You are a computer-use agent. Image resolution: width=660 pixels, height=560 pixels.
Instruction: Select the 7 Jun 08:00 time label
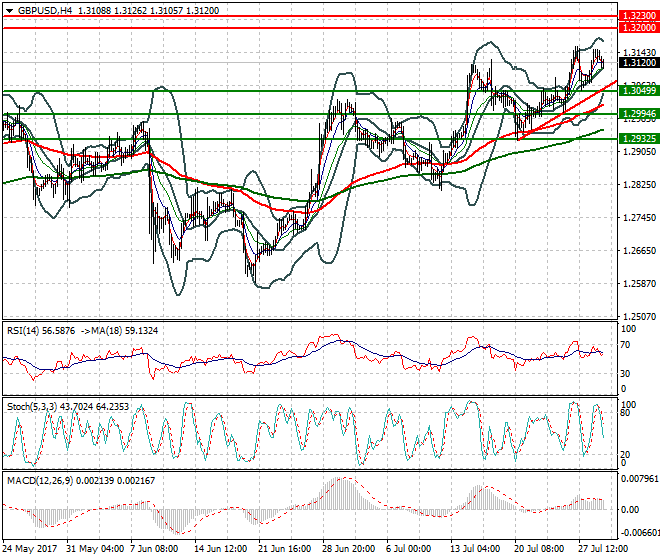pos(154,549)
